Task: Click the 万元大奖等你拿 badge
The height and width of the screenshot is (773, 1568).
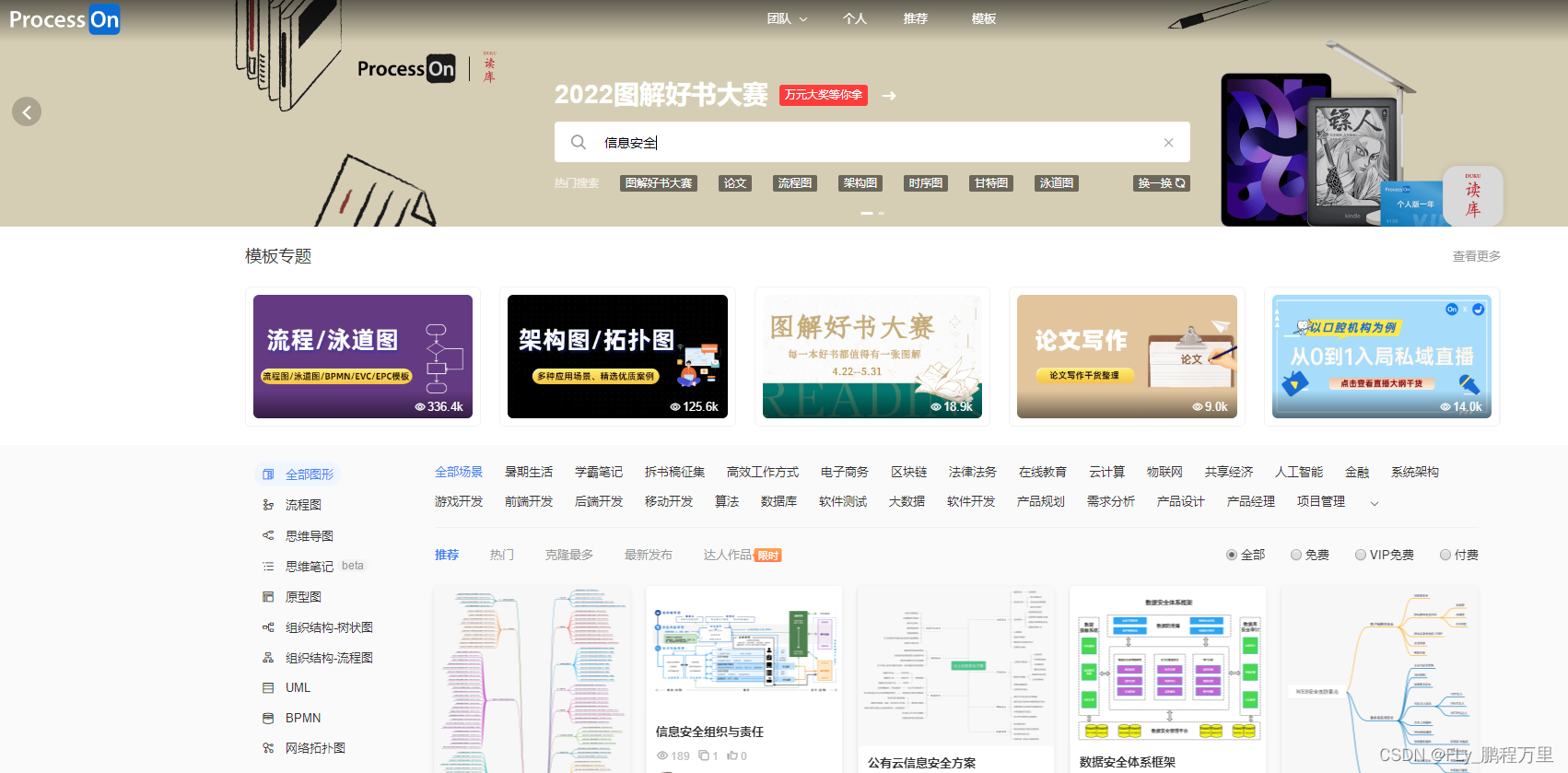Action: click(824, 95)
